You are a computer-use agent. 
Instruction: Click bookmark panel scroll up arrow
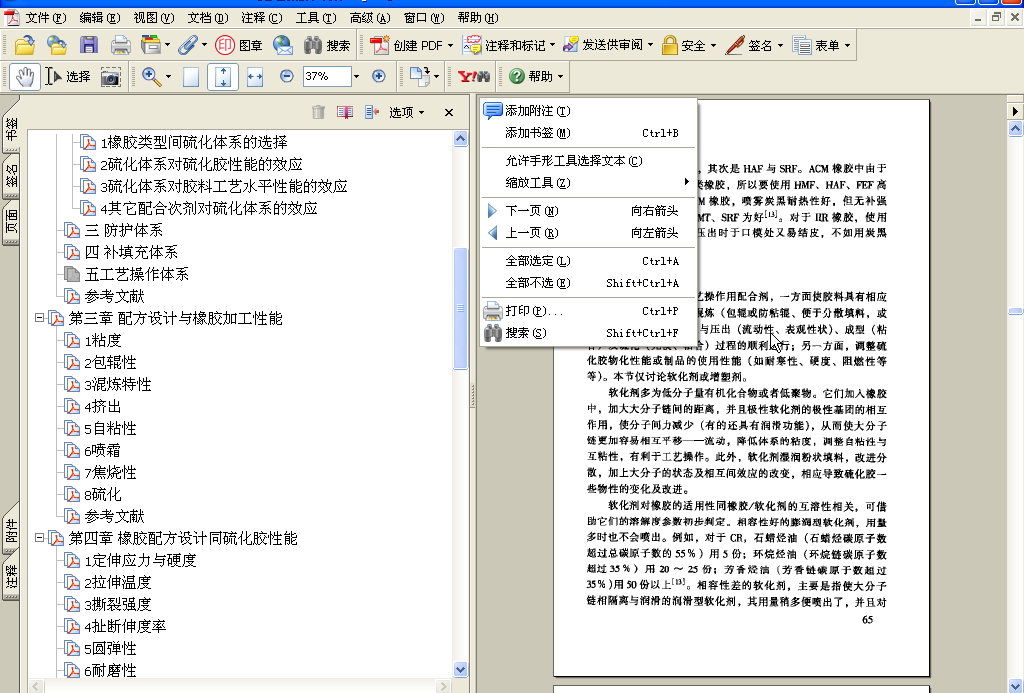pyautogui.click(x=460, y=138)
